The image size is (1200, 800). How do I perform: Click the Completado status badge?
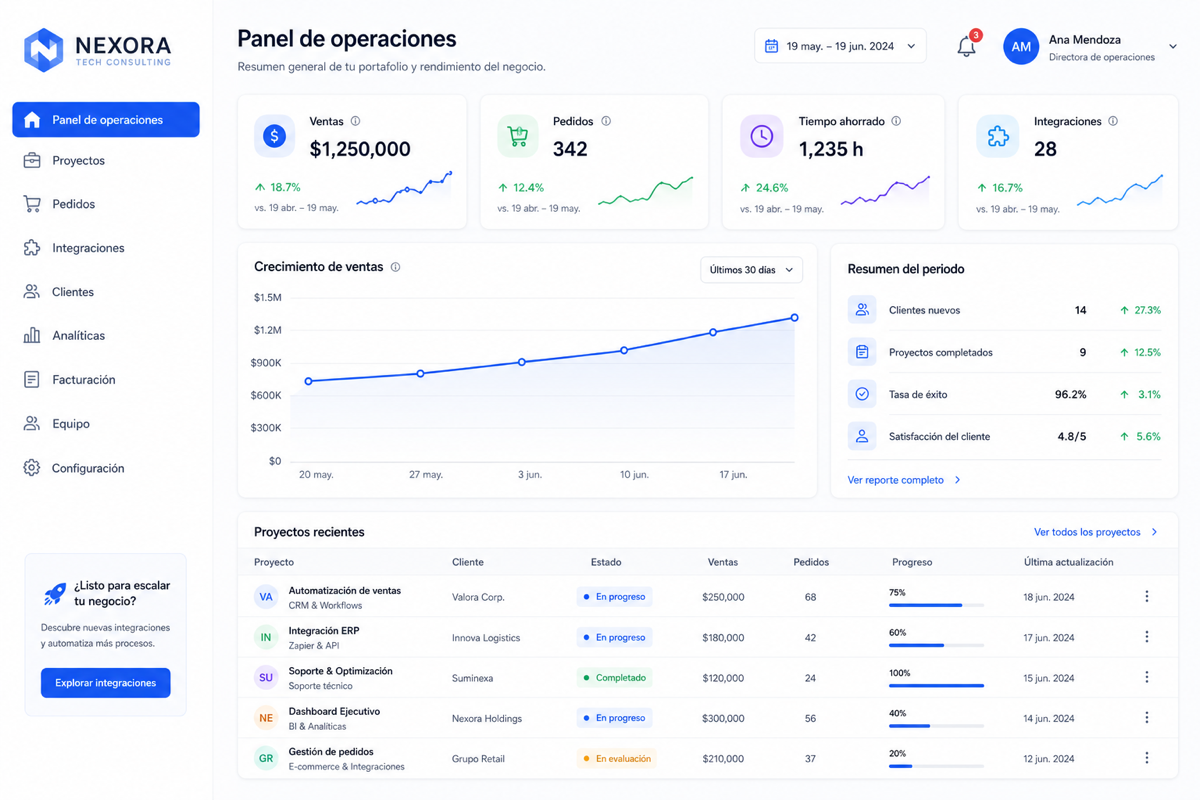coord(614,677)
